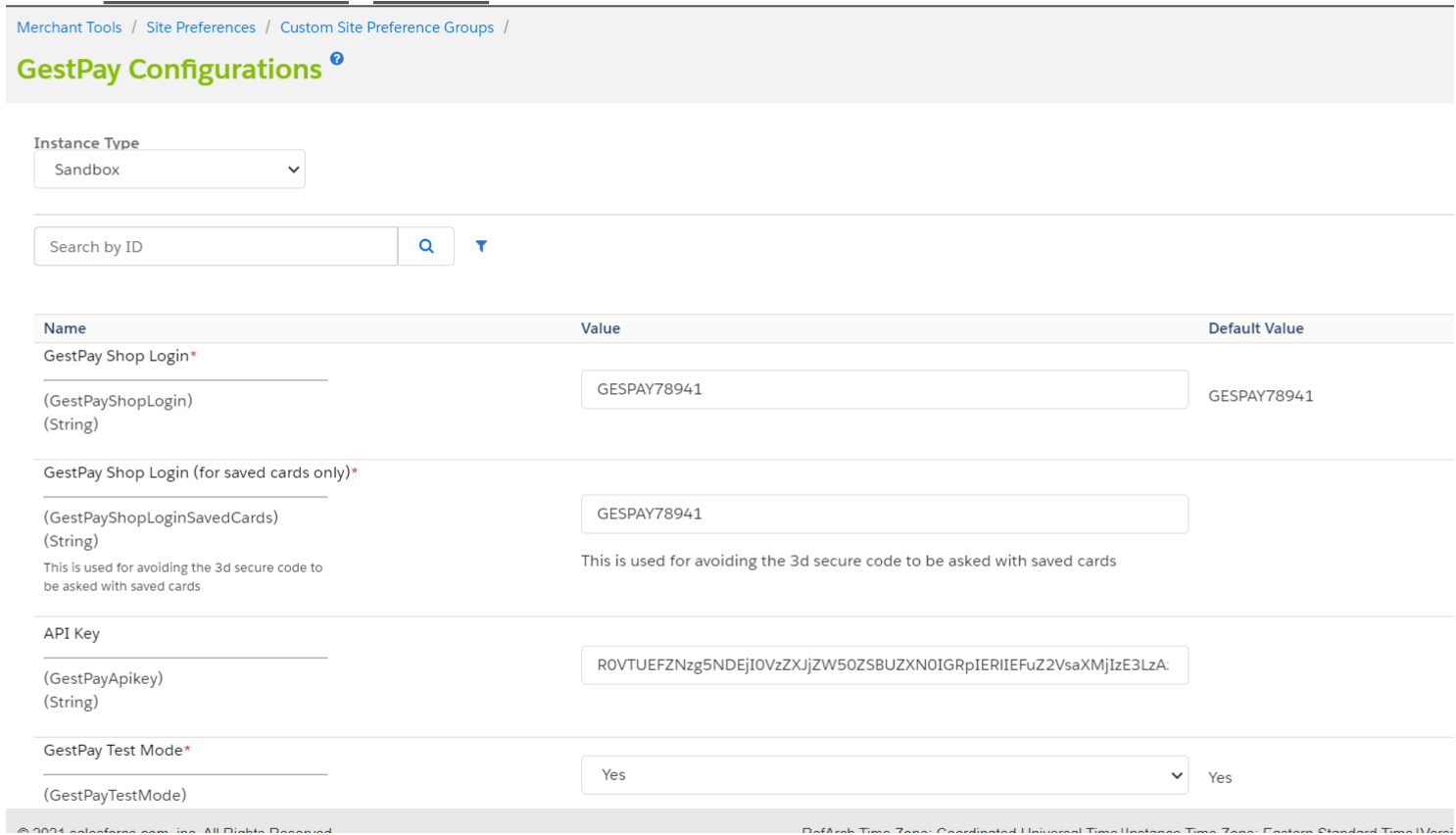Image resolution: width=1456 pixels, height=835 pixels.
Task: Edit the saved cards Shop Login field
Action: coord(885,514)
